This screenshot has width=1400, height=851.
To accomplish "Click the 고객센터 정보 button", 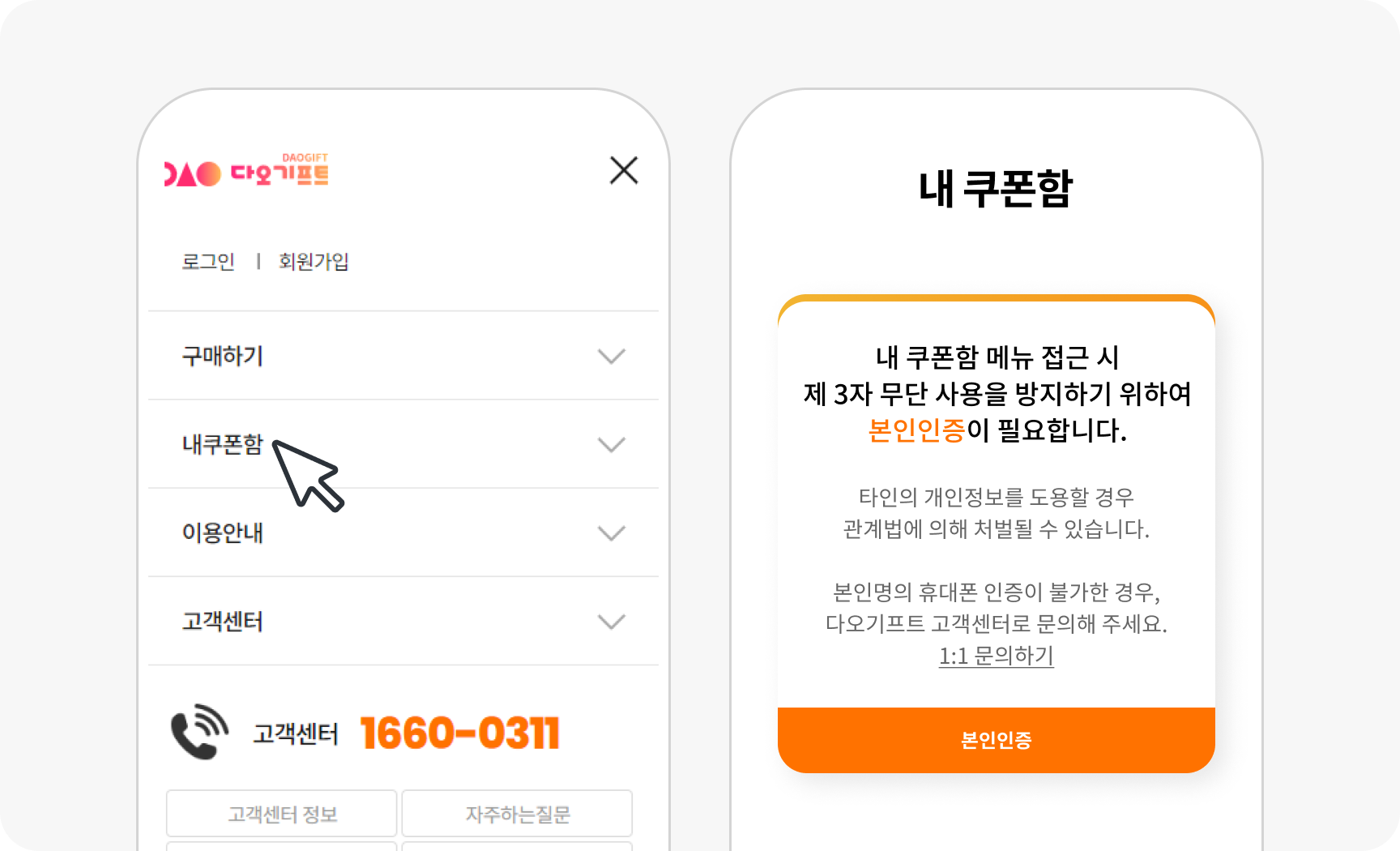I will pos(281,814).
